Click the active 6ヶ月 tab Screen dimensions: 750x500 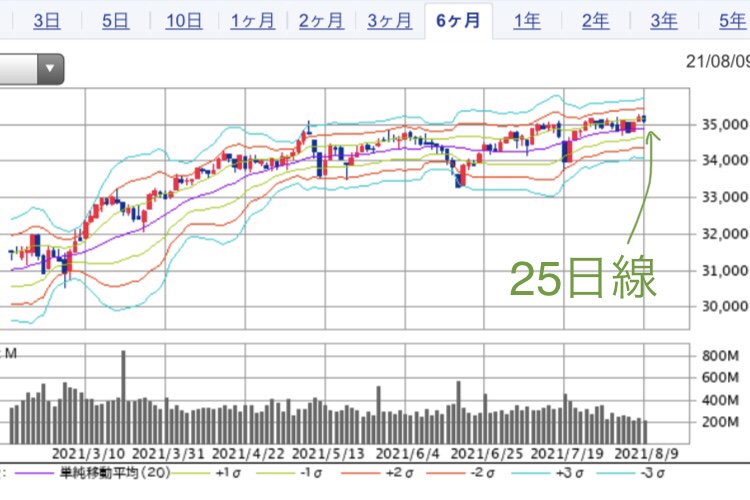pyautogui.click(x=458, y=21)
